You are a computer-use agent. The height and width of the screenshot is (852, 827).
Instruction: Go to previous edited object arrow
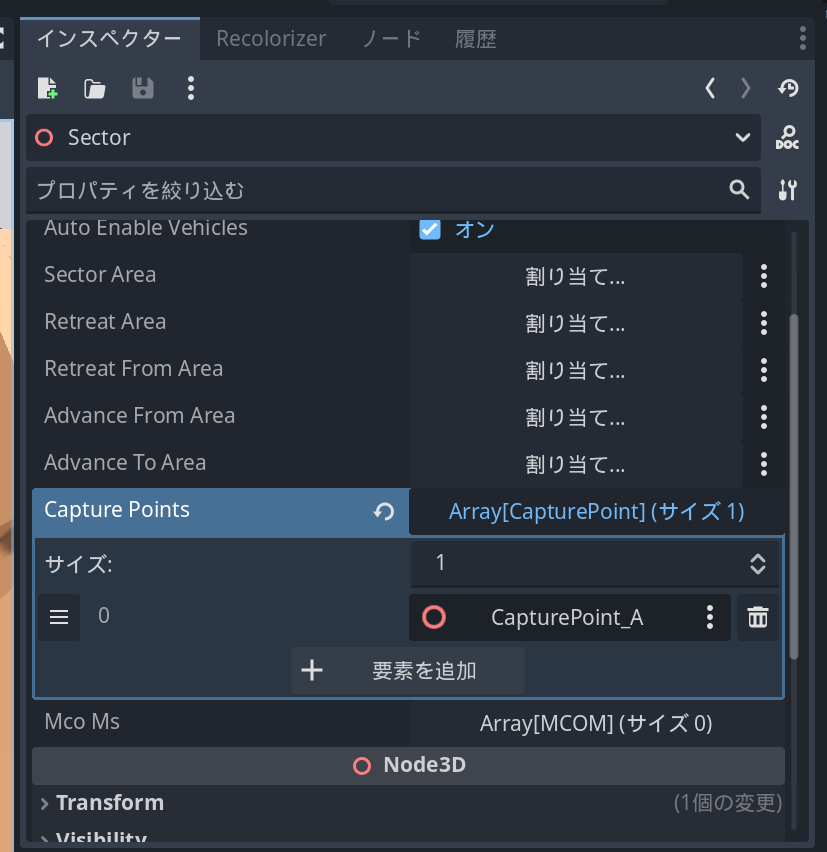point(710,88)
